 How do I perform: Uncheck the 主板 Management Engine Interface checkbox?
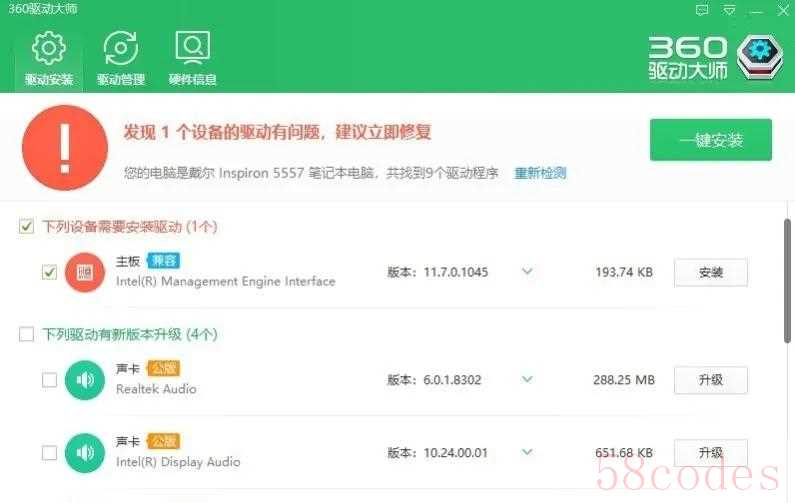click(49, 273)
